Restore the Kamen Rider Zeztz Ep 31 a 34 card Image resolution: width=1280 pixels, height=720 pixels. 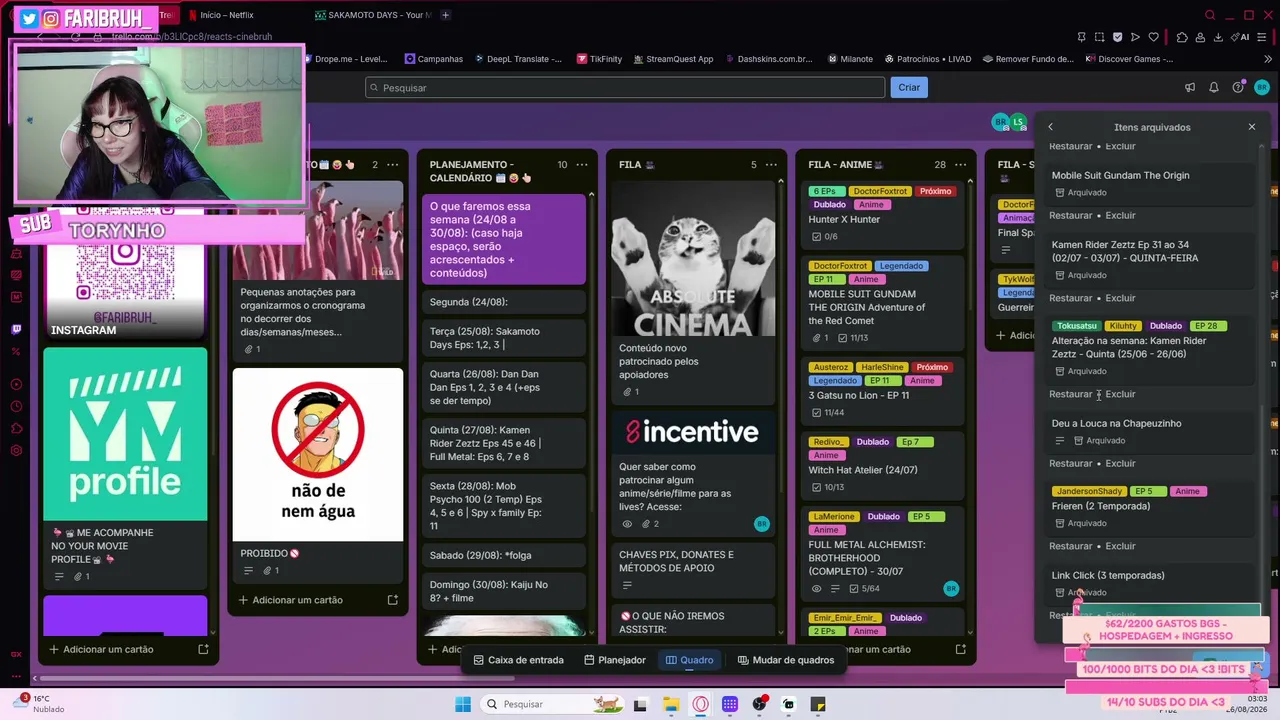click(x=1070, y=298)
